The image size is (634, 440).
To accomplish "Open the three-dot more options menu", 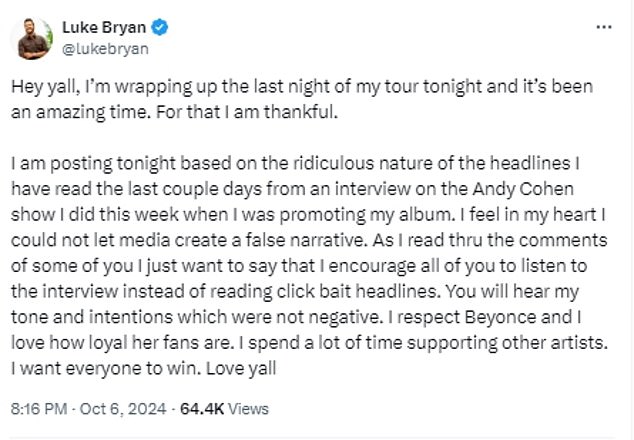I will pos(604,27).
